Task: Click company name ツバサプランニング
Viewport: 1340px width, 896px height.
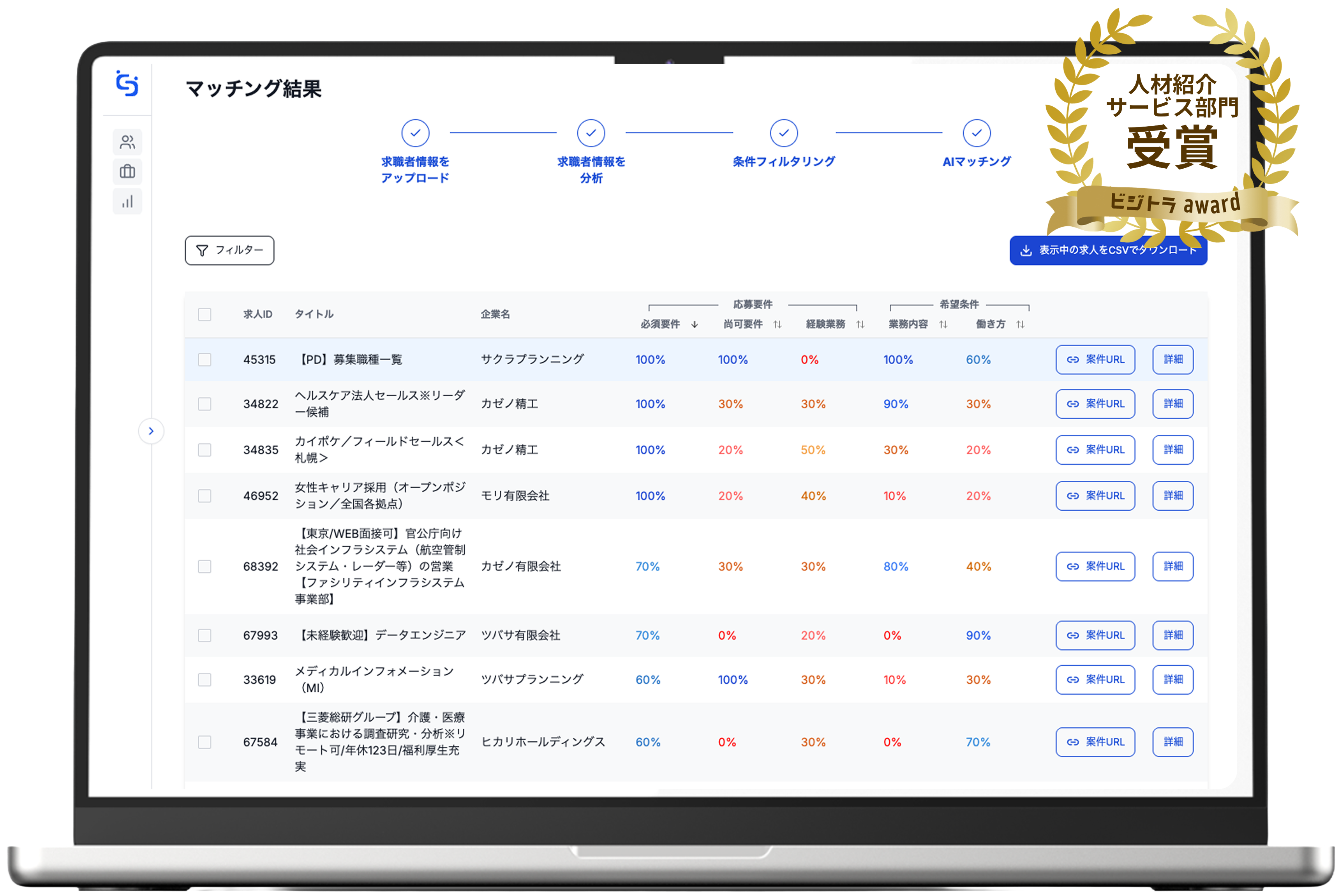Action: click(532, 679)
